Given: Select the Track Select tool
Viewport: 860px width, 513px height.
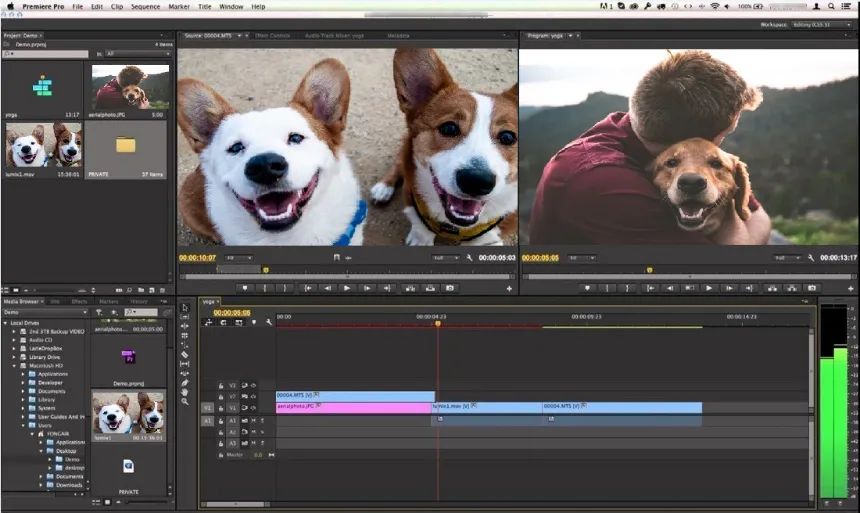Looking at the screenshot, I should [185, 317].
